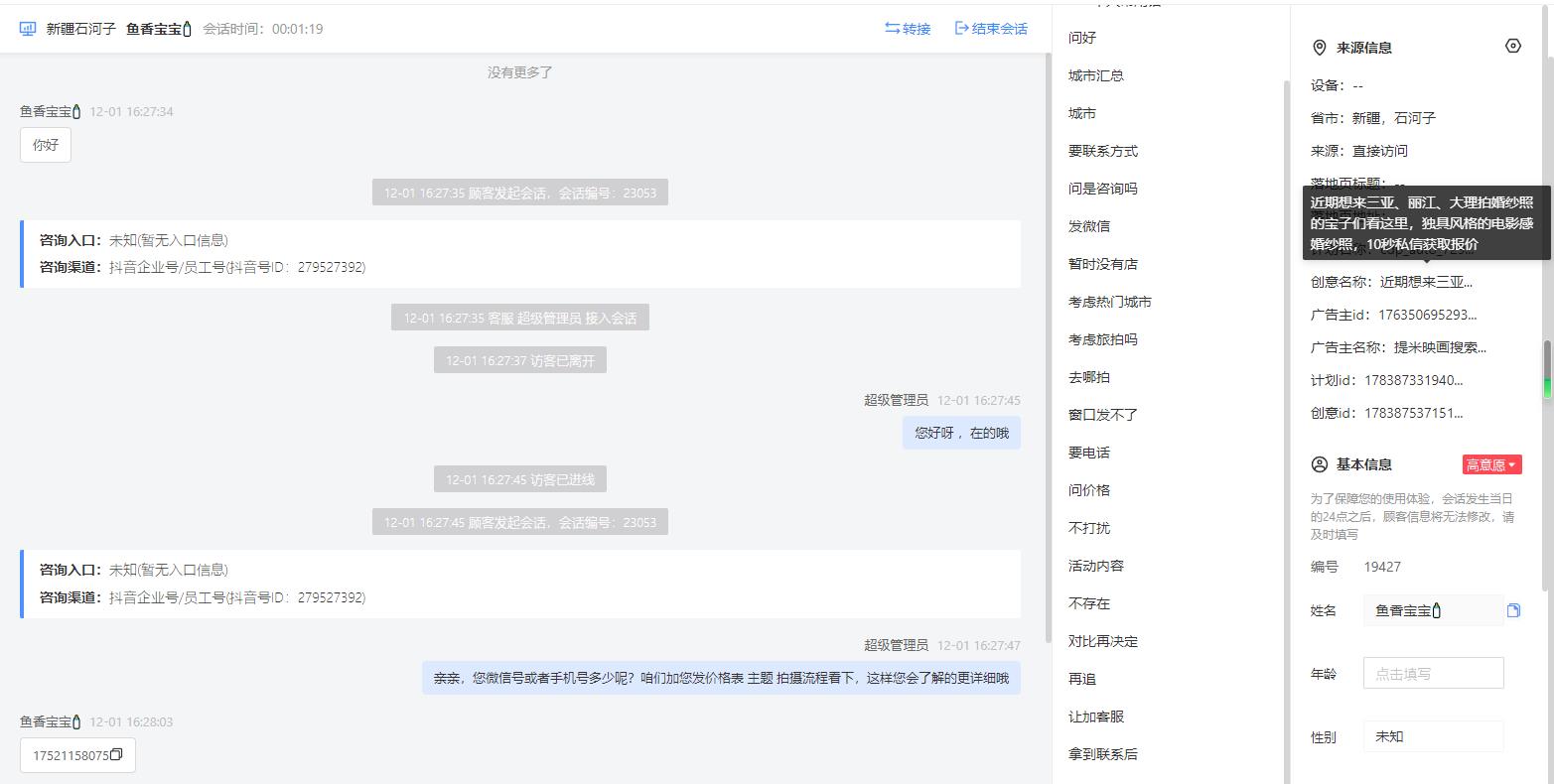Choose the 暂时没有店 quick reply

click(1103, 264)
